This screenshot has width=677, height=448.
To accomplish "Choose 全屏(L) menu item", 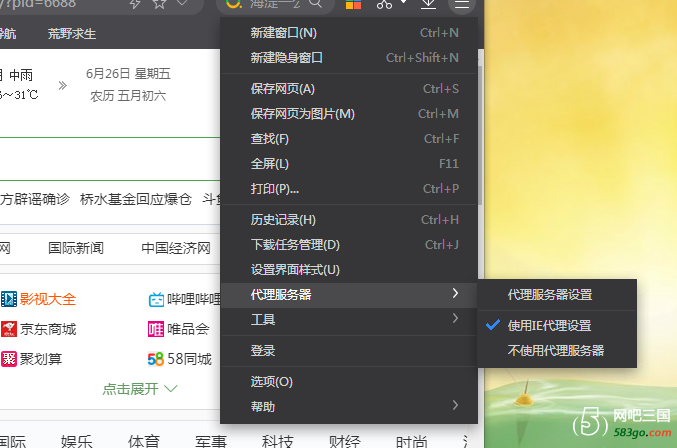I will pyautogui.click(x=349, y=164).
